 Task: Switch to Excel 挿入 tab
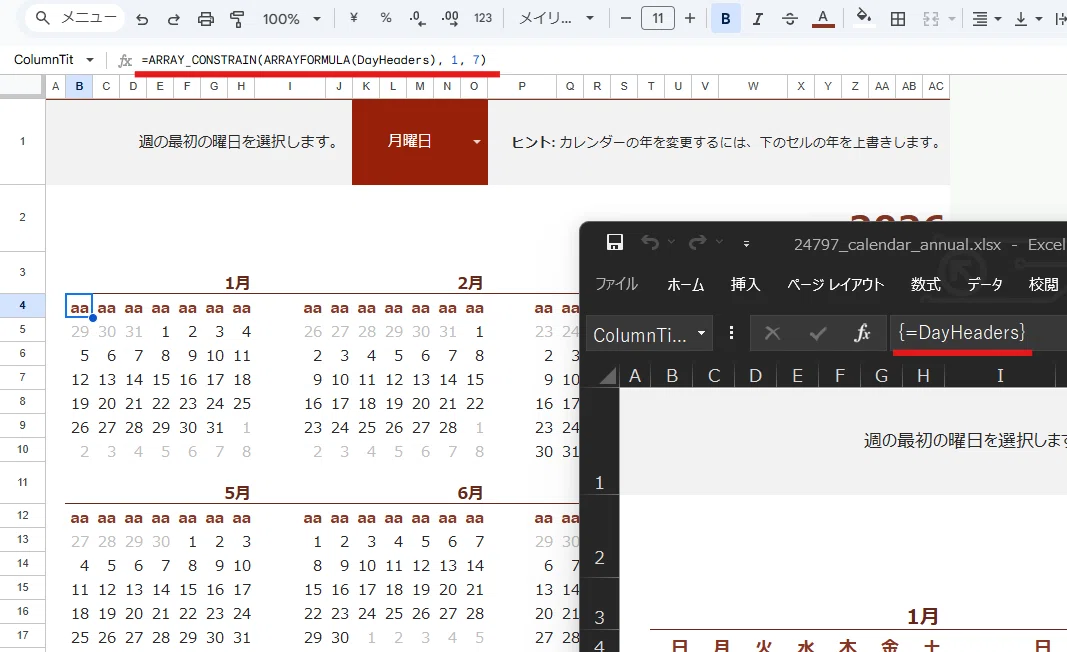(745, 284)
